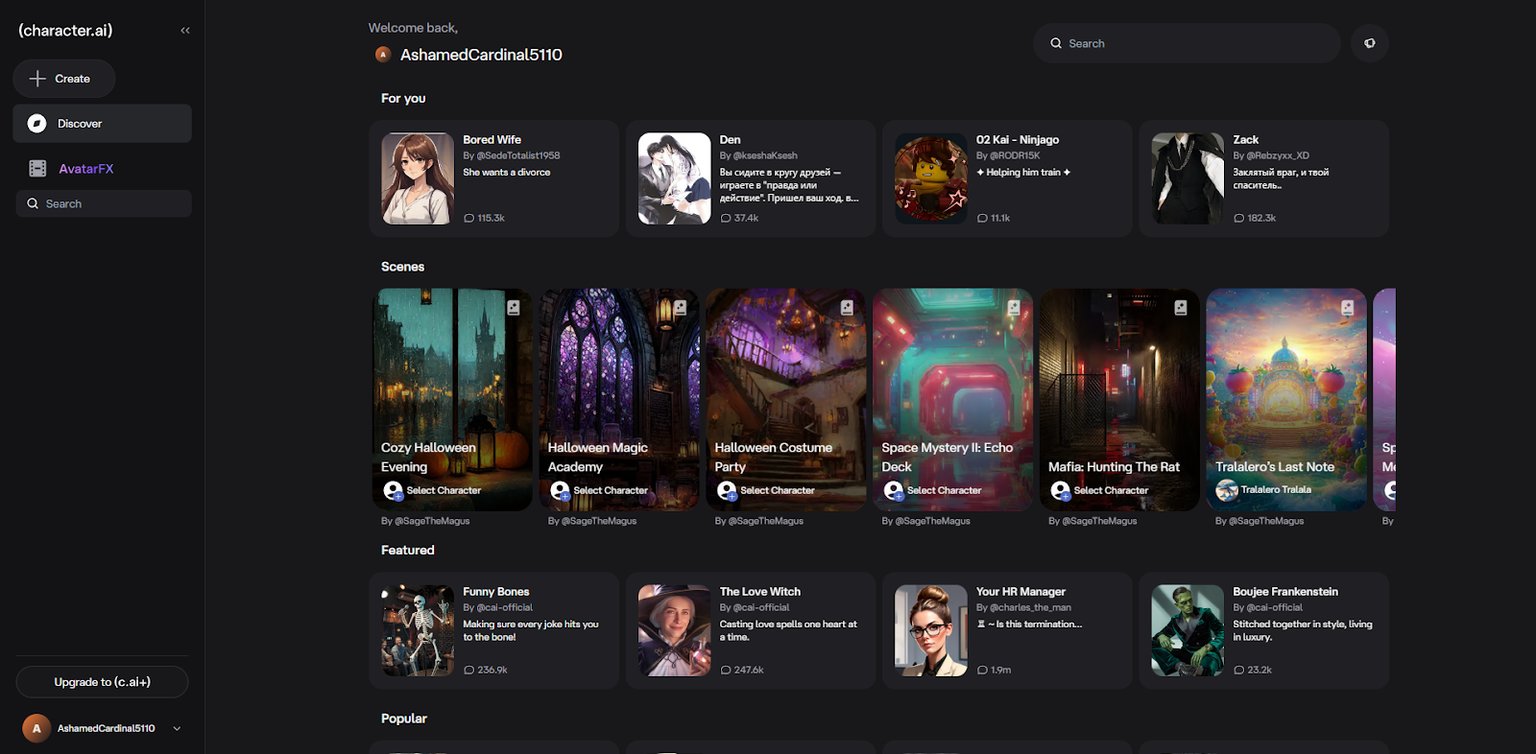Click Select Character on Cozy Halloween Evening
This screenshot has height=754, width=1536.
444,490
